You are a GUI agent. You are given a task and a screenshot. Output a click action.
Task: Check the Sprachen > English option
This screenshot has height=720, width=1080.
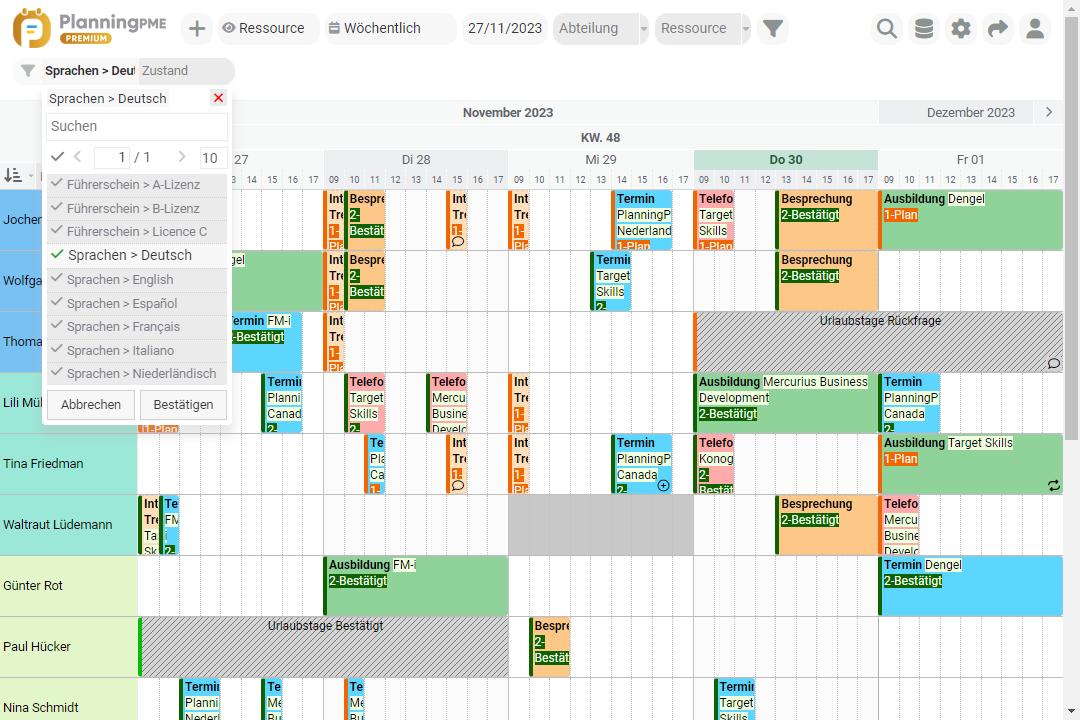point(120,280)
